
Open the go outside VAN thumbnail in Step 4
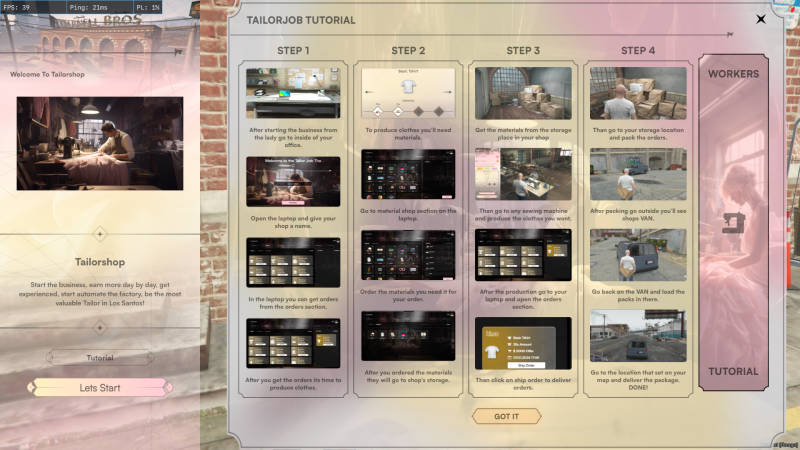[x=638, y=174]
